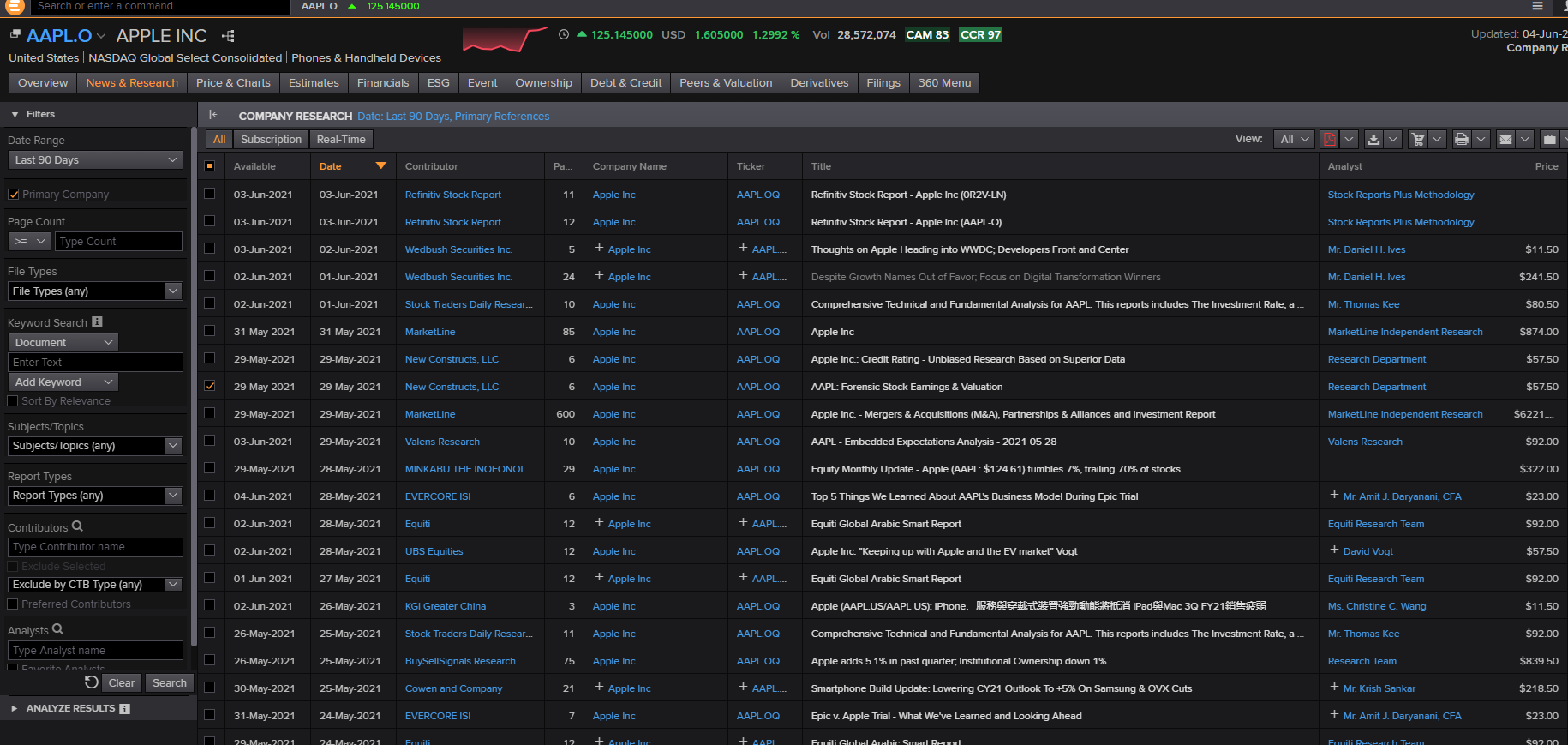1568x745 pixels.
Task: Click the linked-window icon left of AAPL.O
Action: pos(15,35)
